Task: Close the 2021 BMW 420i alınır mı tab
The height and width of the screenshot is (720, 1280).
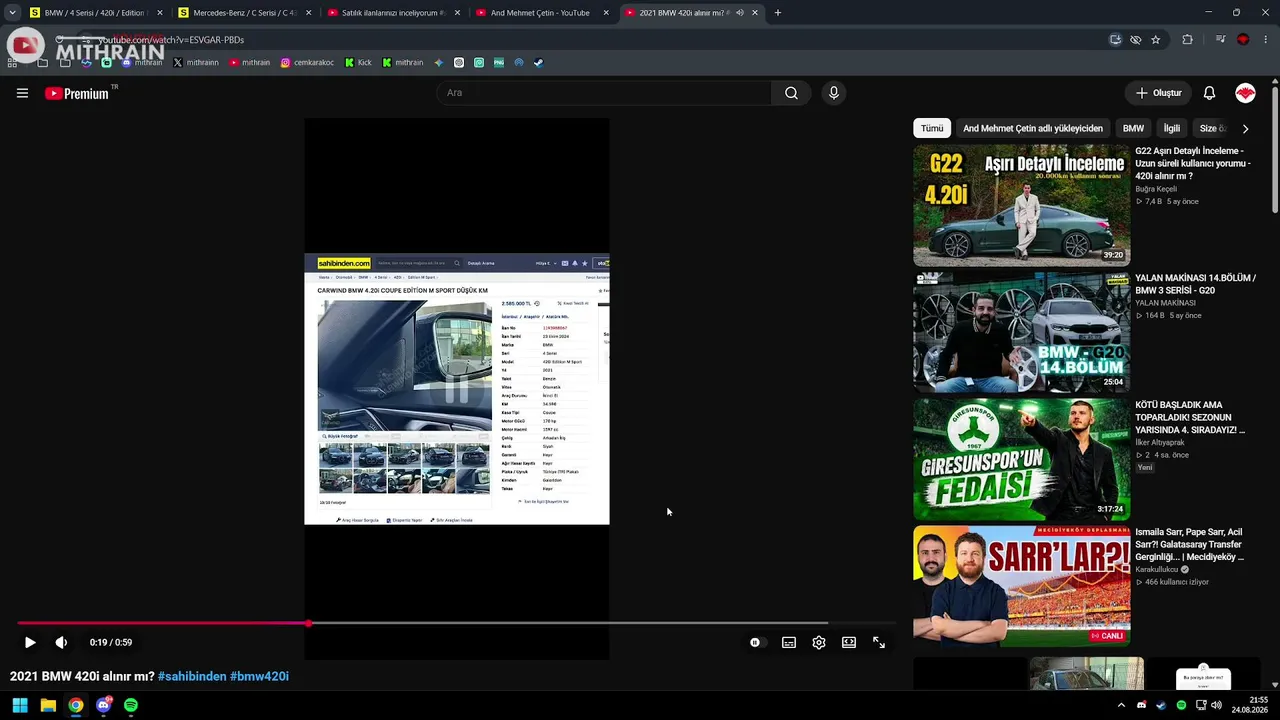Action: 755,13
